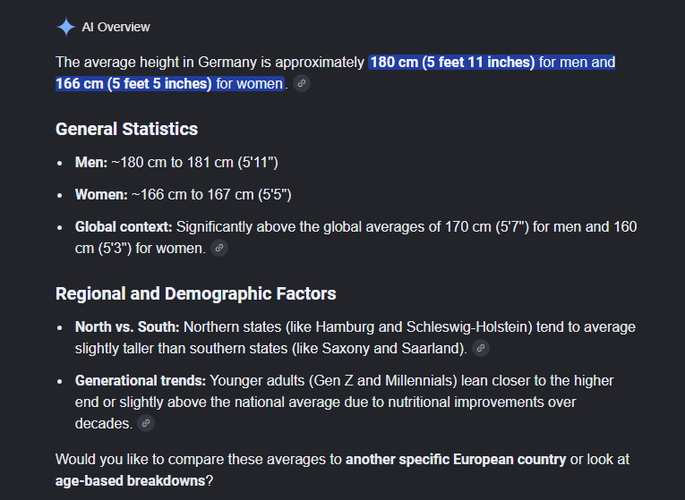Click the bold 'Generational trends:' label
Viewport: 685px width, 500px height.
click(x=141, y=380)
